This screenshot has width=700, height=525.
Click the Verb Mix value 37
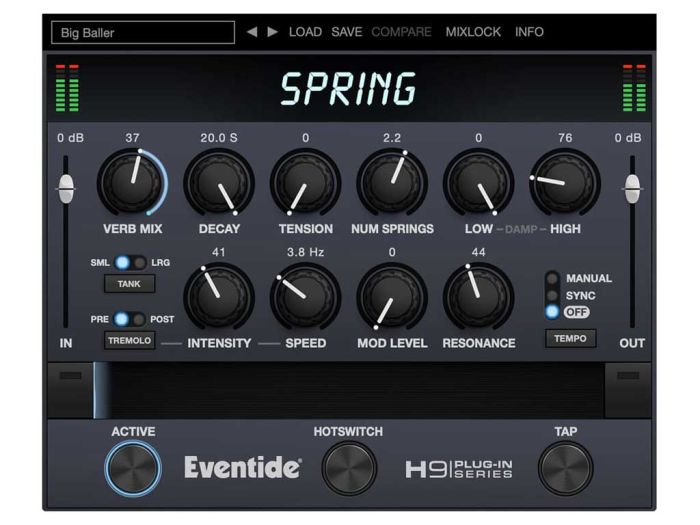click(132, 138)
